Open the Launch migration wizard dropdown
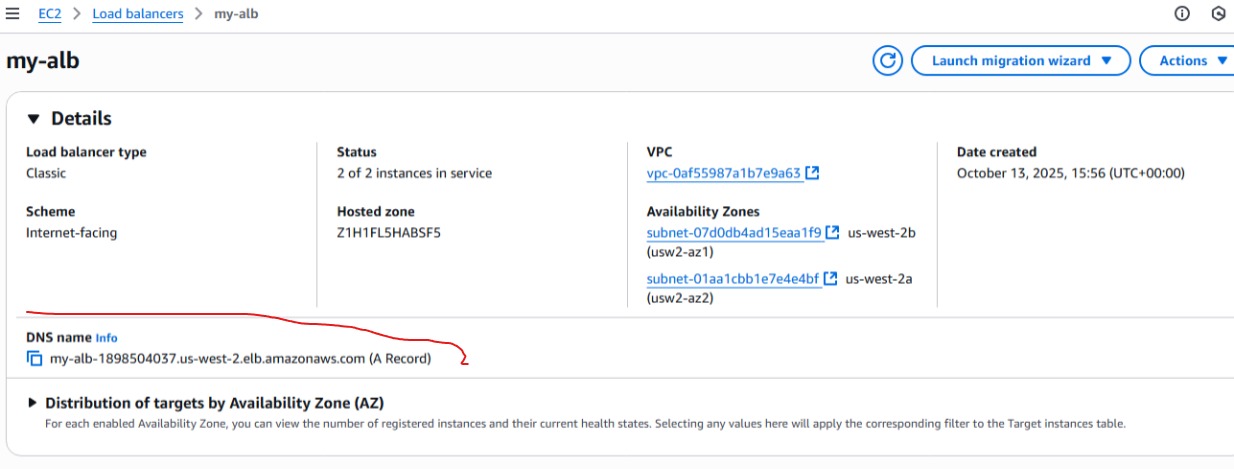Viewport: 1234px width, 469px height. tap(1020, 61)
